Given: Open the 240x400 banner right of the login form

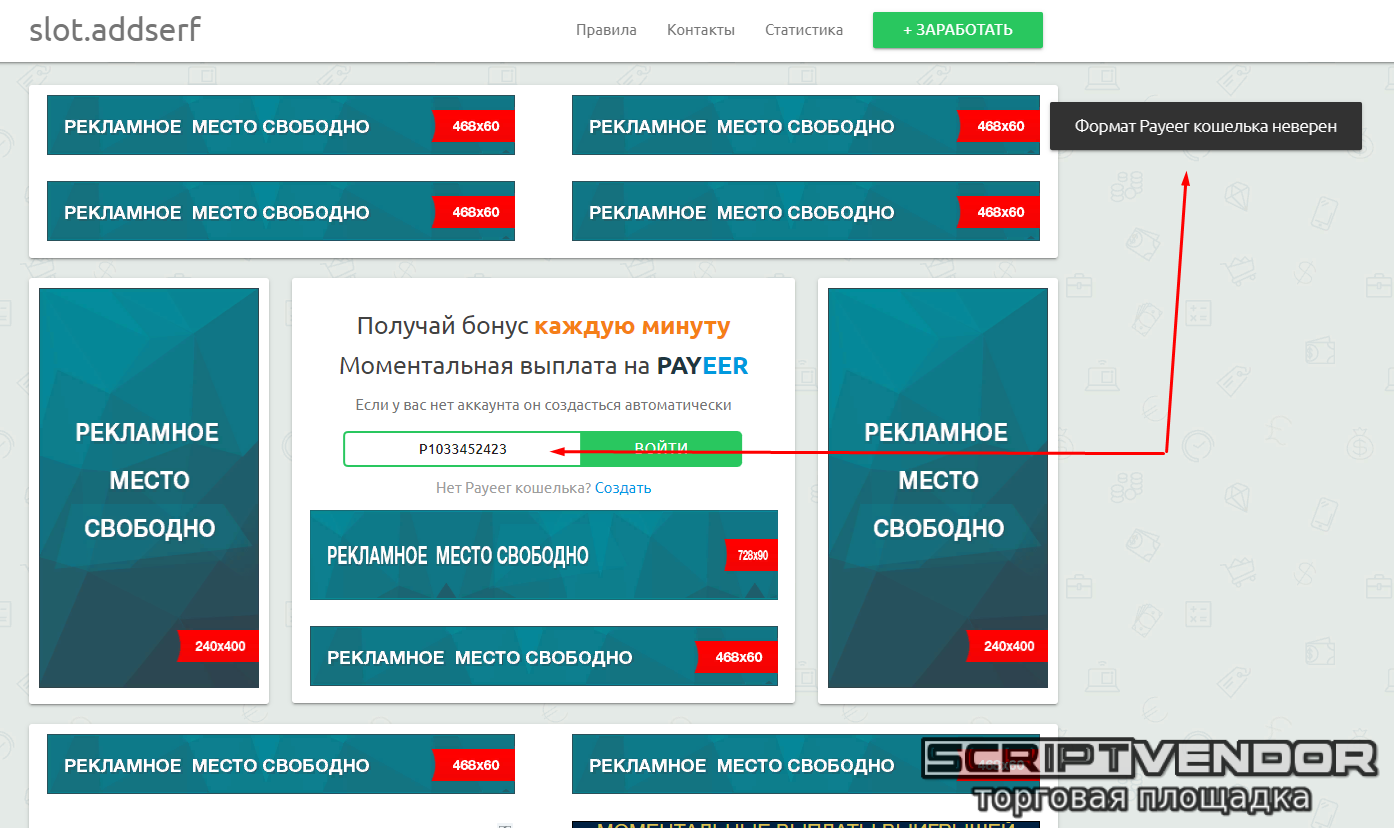Looking at the screenshot, I should click(938, 488).
